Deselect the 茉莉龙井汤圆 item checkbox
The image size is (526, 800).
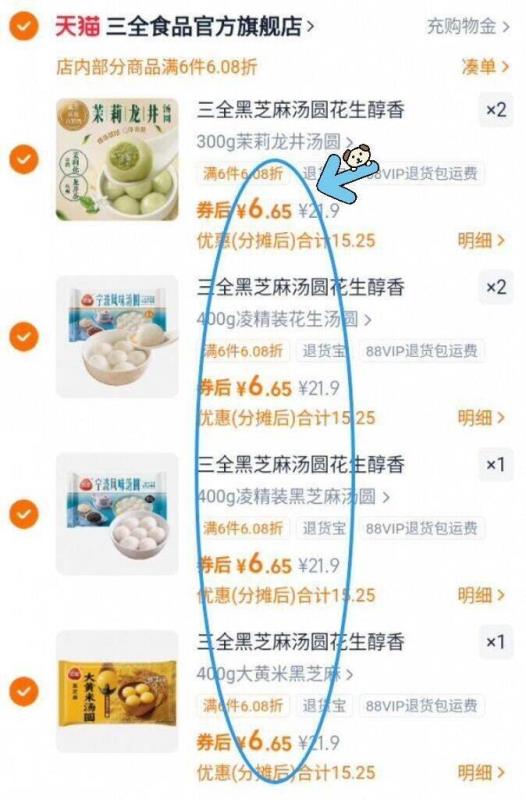click(x=24, y=159)
